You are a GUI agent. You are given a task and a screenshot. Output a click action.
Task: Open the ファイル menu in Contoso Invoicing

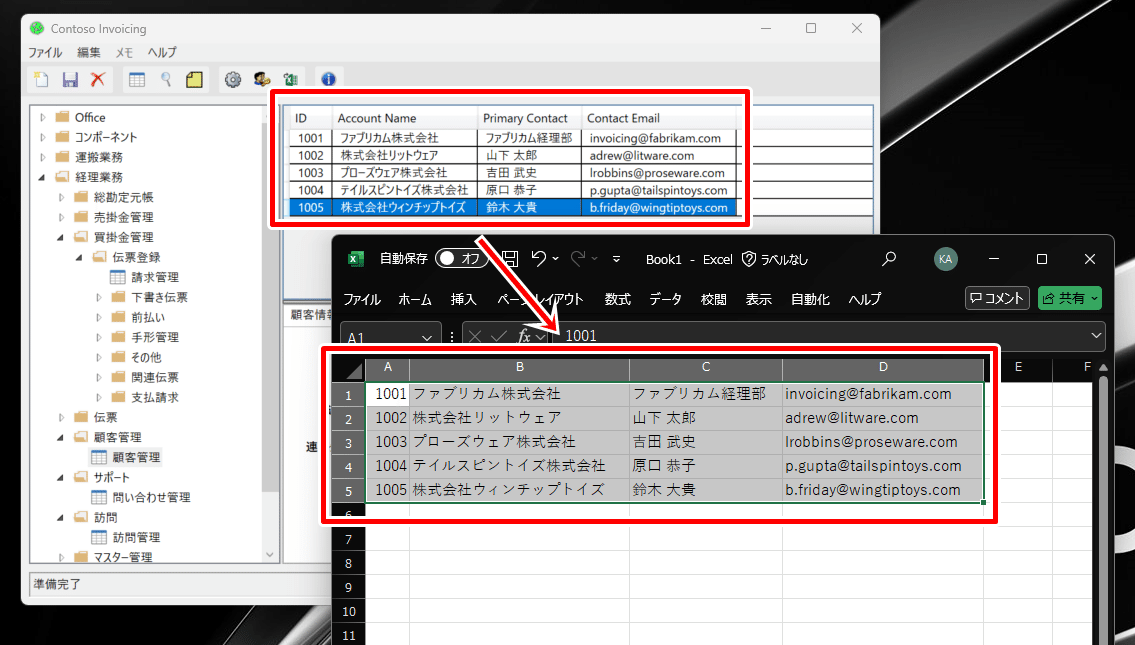(45, 52)
